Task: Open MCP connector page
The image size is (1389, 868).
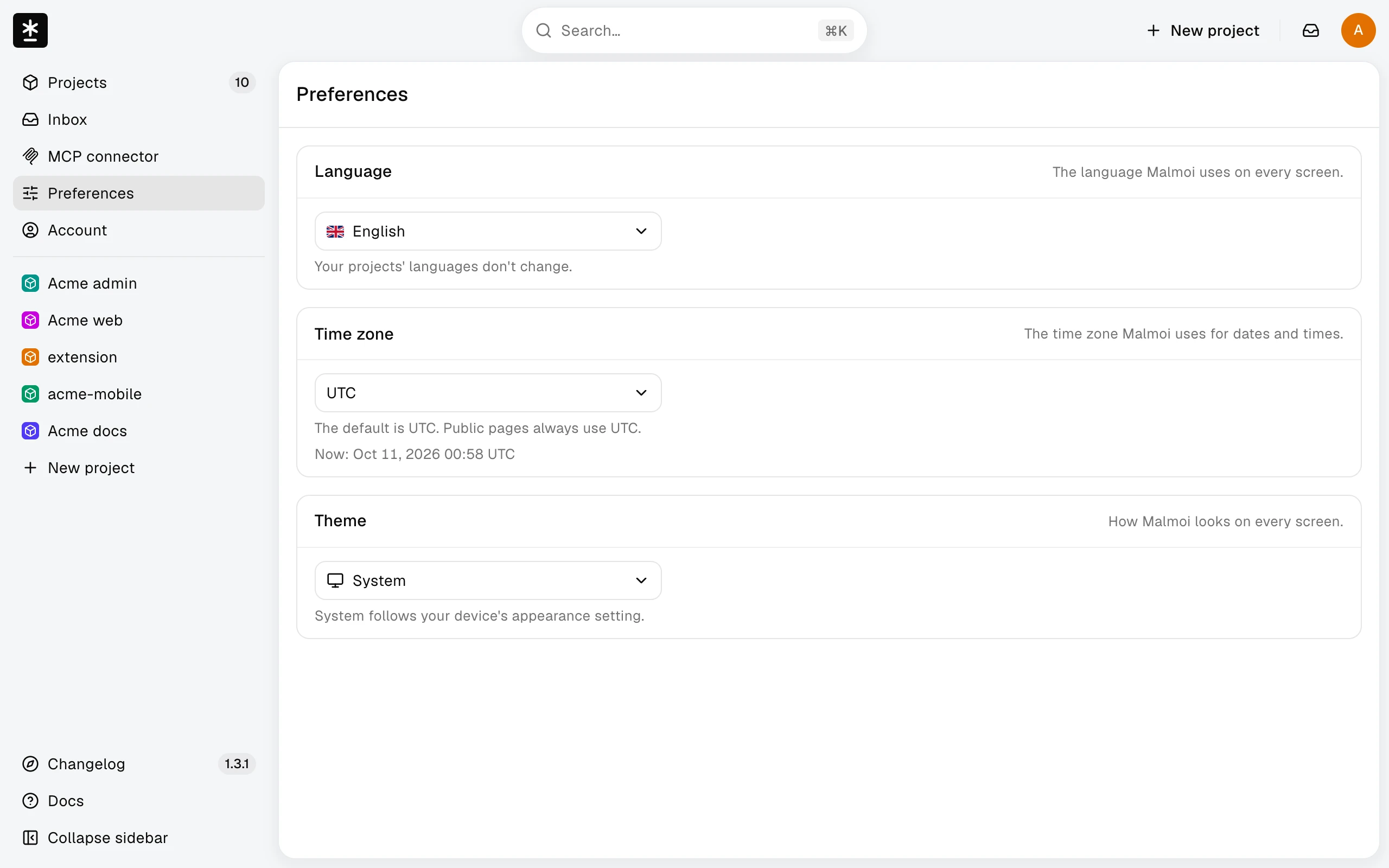Action: 139,156
